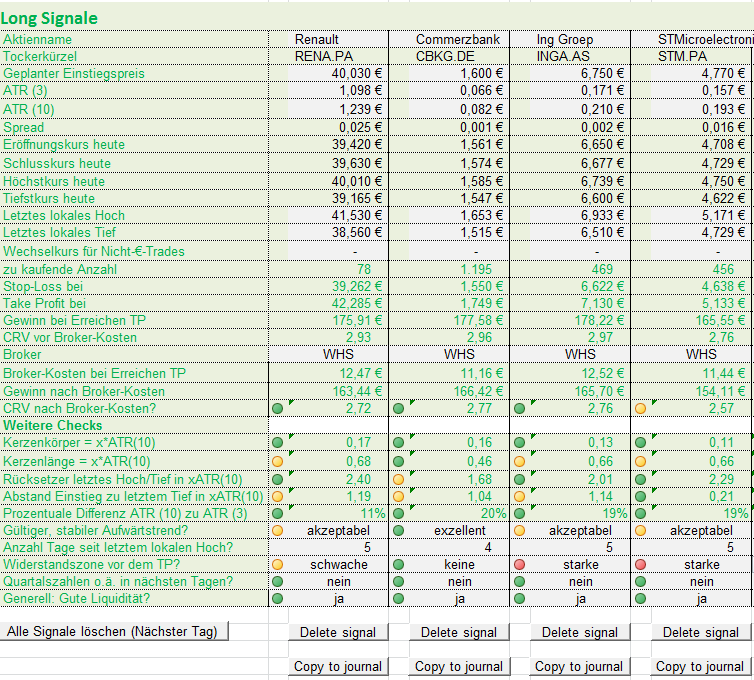The image size is (754, 680).
Task: Click Alle Signale löschen (Nächster Tag) button
Action: pyautogui.click(x=113, y=631)
